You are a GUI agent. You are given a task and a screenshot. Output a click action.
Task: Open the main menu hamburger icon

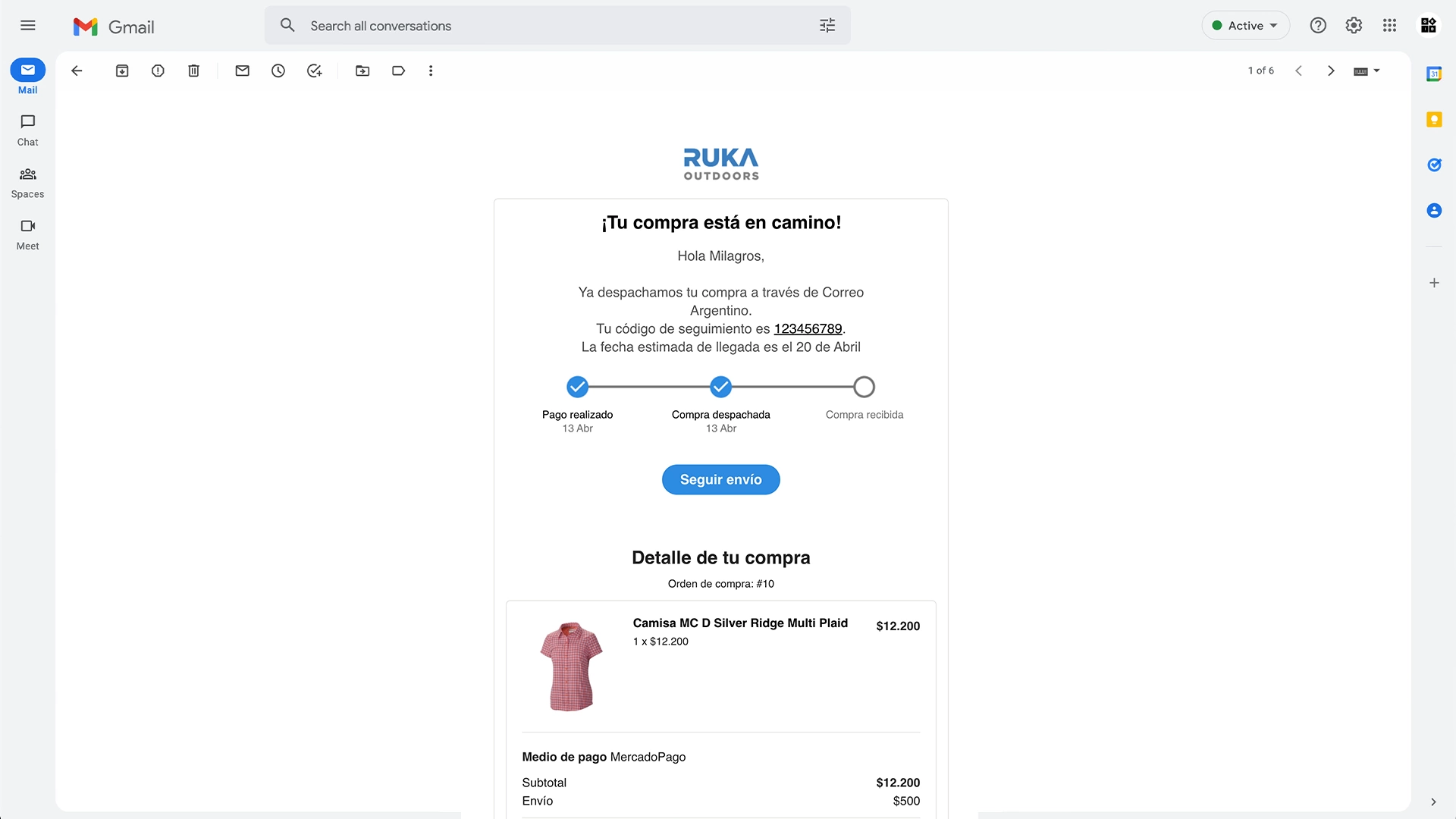[x=28, y=26]
